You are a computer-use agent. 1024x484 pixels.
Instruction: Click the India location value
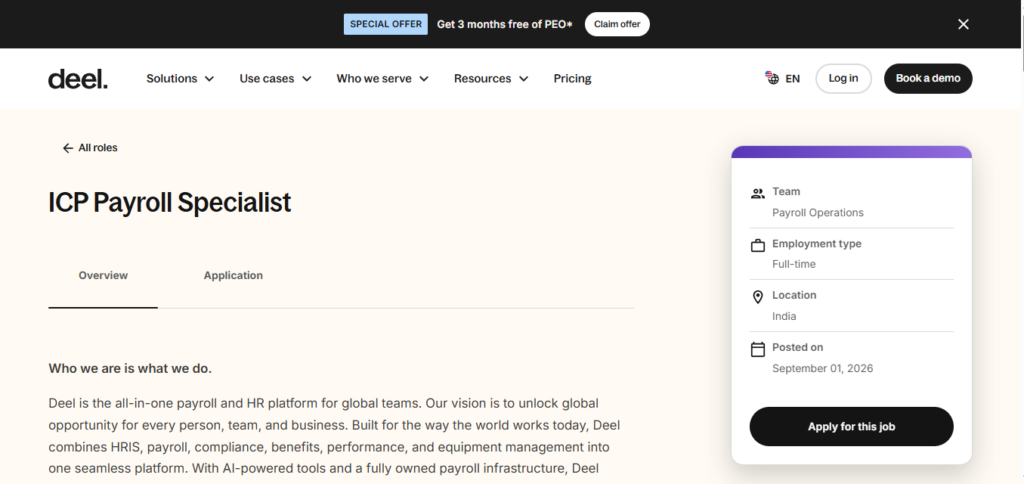click(784, 317)
